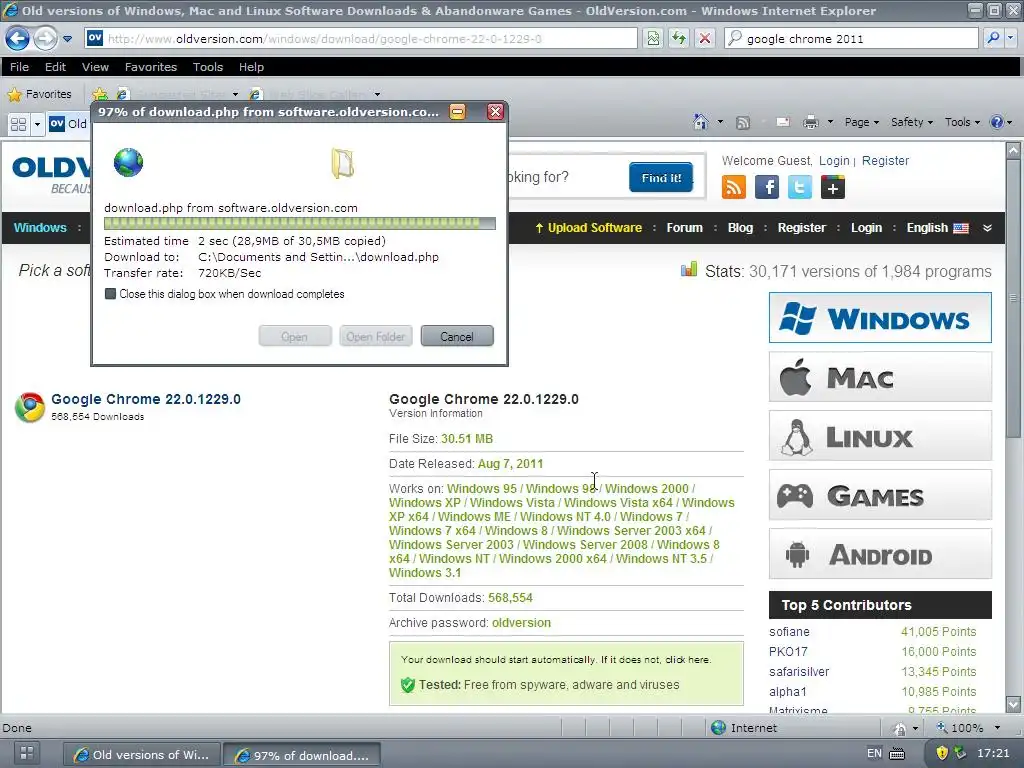Select the Mac platform banner
Image resolution: width=1024 pixels, height=768 pixels.
tap(880, 377)
